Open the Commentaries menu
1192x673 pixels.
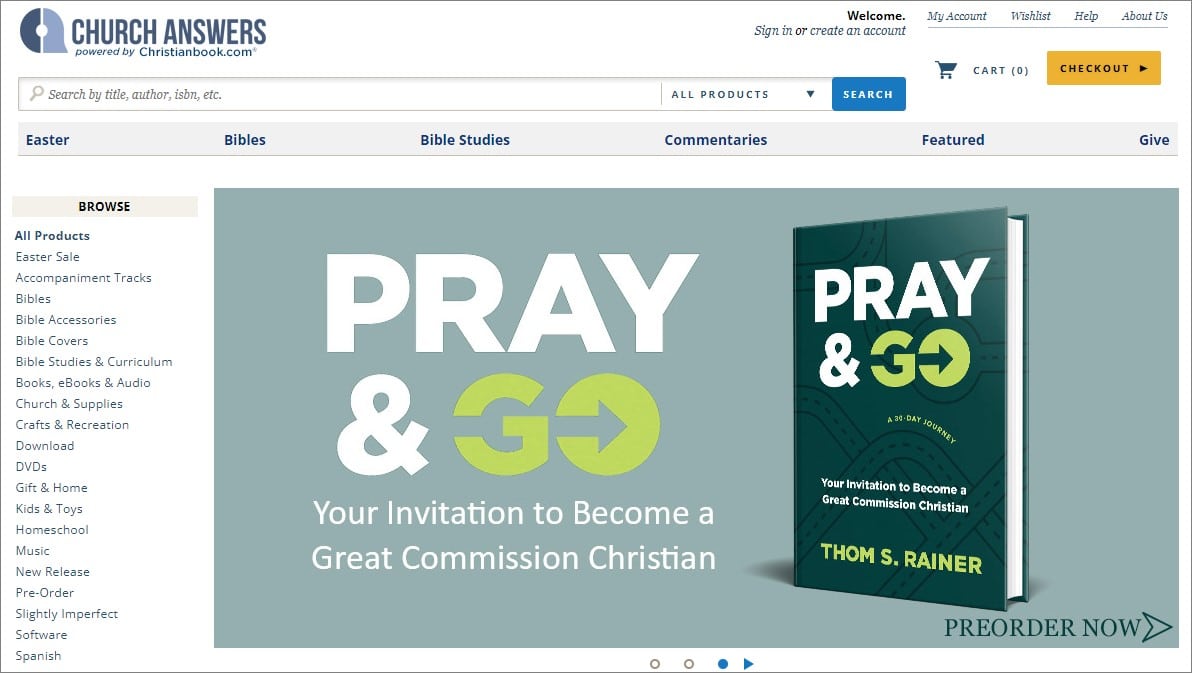coord(715,140)
